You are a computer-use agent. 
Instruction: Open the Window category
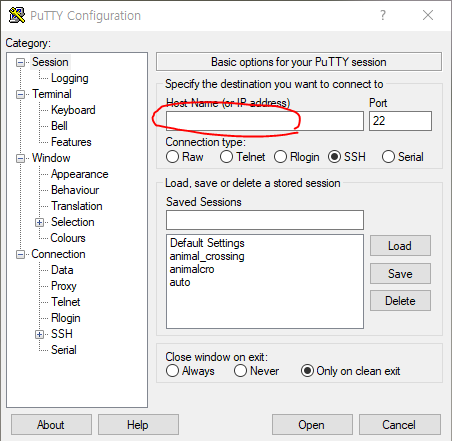pyautogui.click(x=51, y=158)
